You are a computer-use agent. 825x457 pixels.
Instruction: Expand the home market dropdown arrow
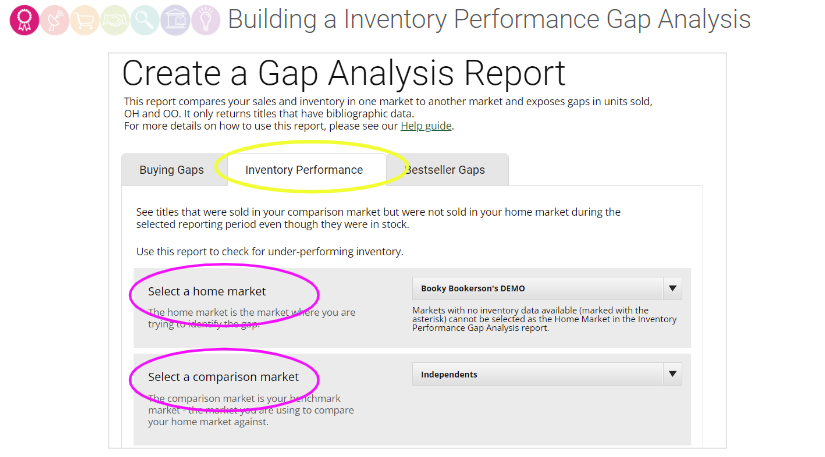[672, 288]
